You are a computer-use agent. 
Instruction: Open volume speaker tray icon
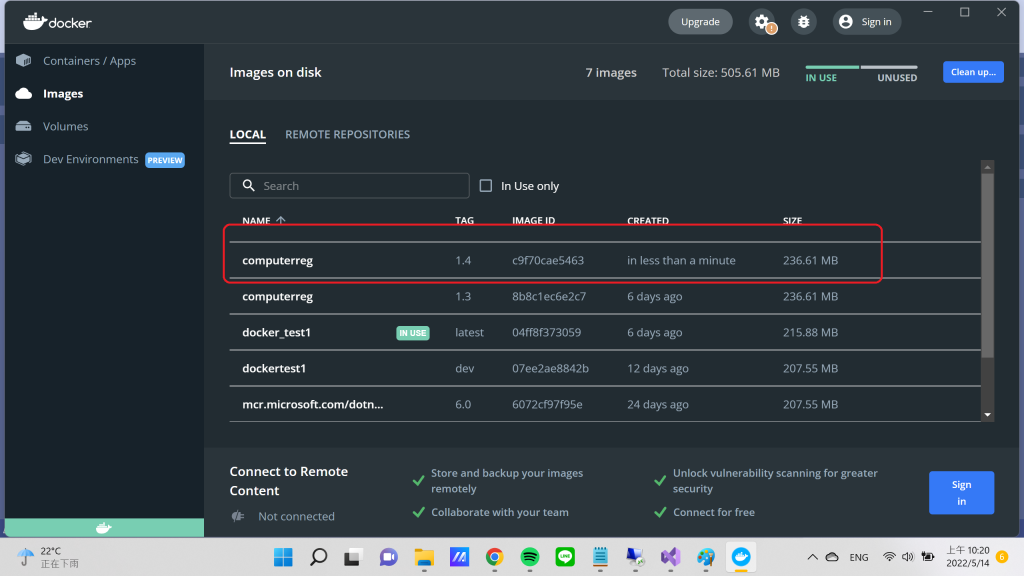[x=908, y=557]
